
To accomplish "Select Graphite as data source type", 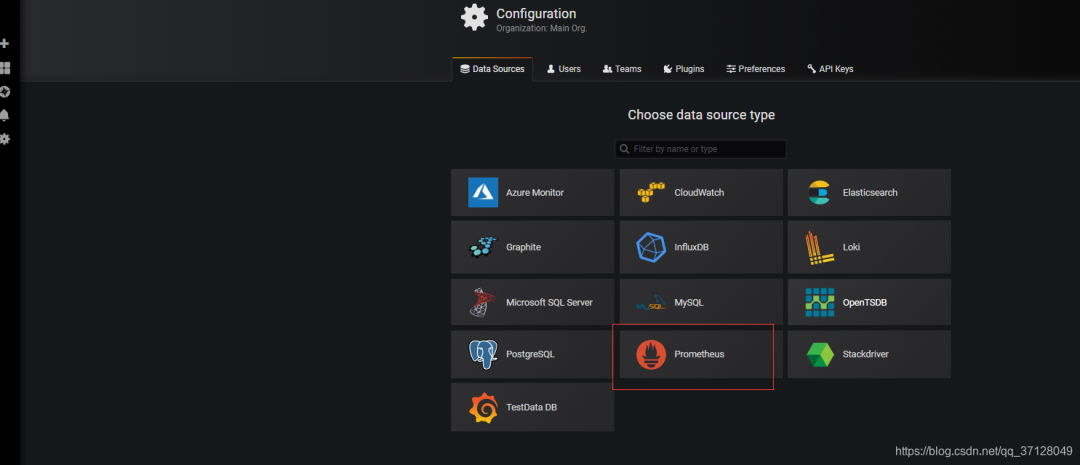I will [532, 247].
